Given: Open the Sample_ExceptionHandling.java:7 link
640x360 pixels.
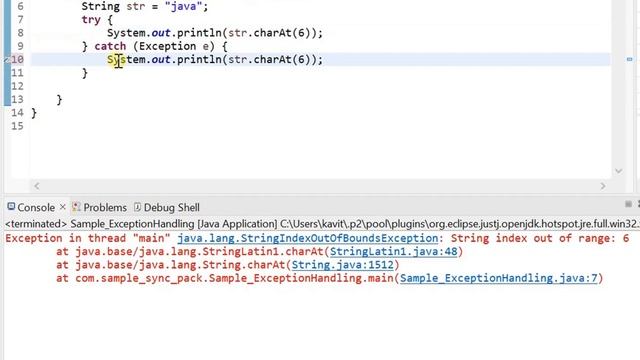Looking at the screenshot, I should click(x=498, y=278).
